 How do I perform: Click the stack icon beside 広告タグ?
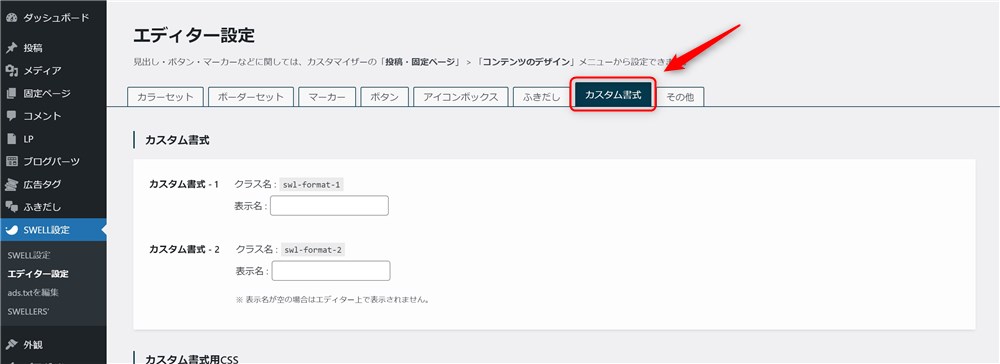click(11, 184)
